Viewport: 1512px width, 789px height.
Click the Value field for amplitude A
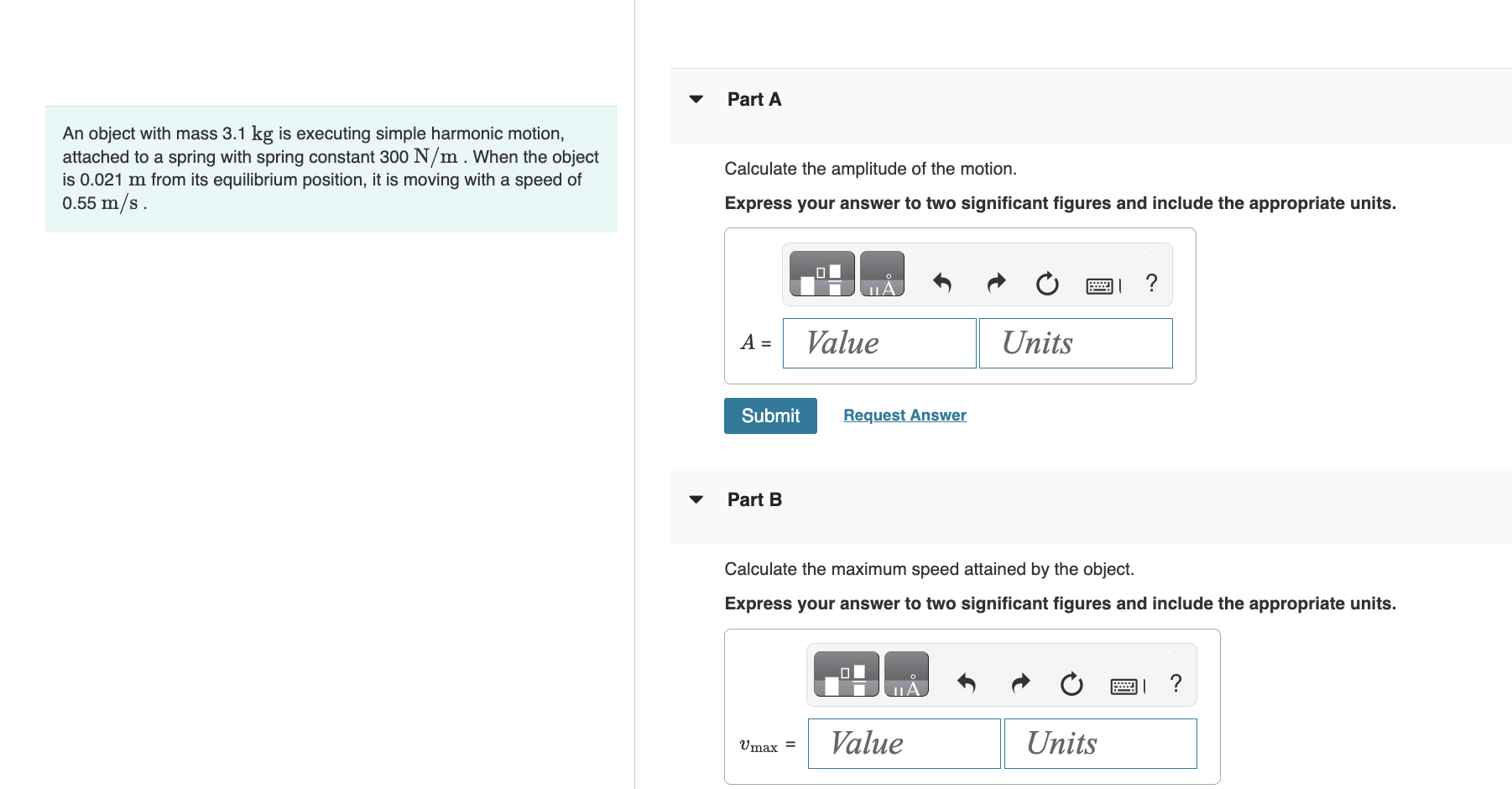[878, 343]
